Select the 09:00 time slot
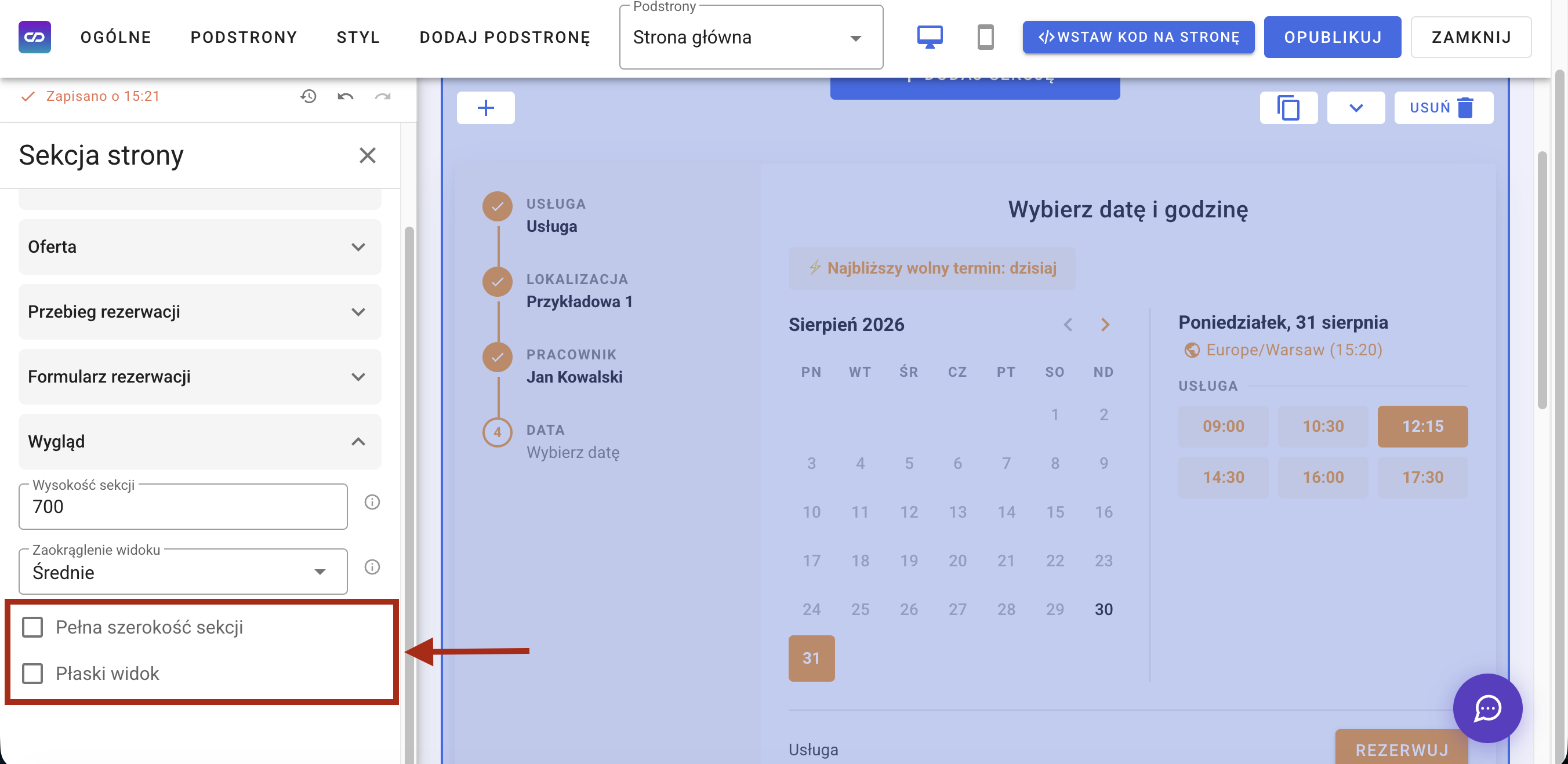The height and width of the screenshot is (764, 1568). pos(1224,427)
